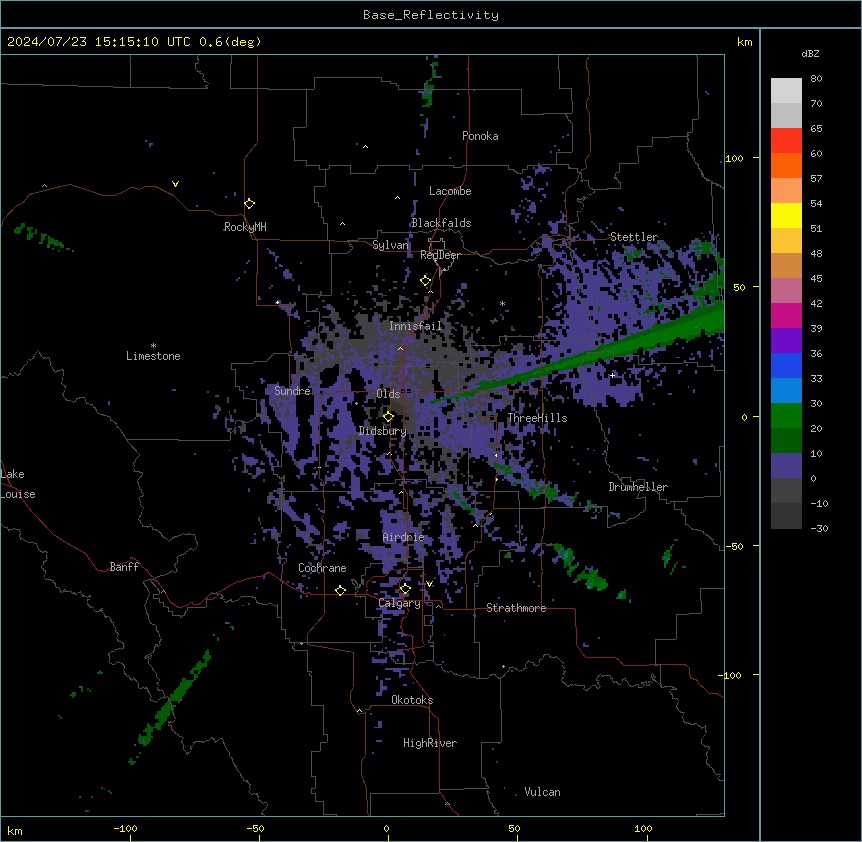Click the HighRiver label
This screenshot has width=862, height=842.
coord(430,743)
